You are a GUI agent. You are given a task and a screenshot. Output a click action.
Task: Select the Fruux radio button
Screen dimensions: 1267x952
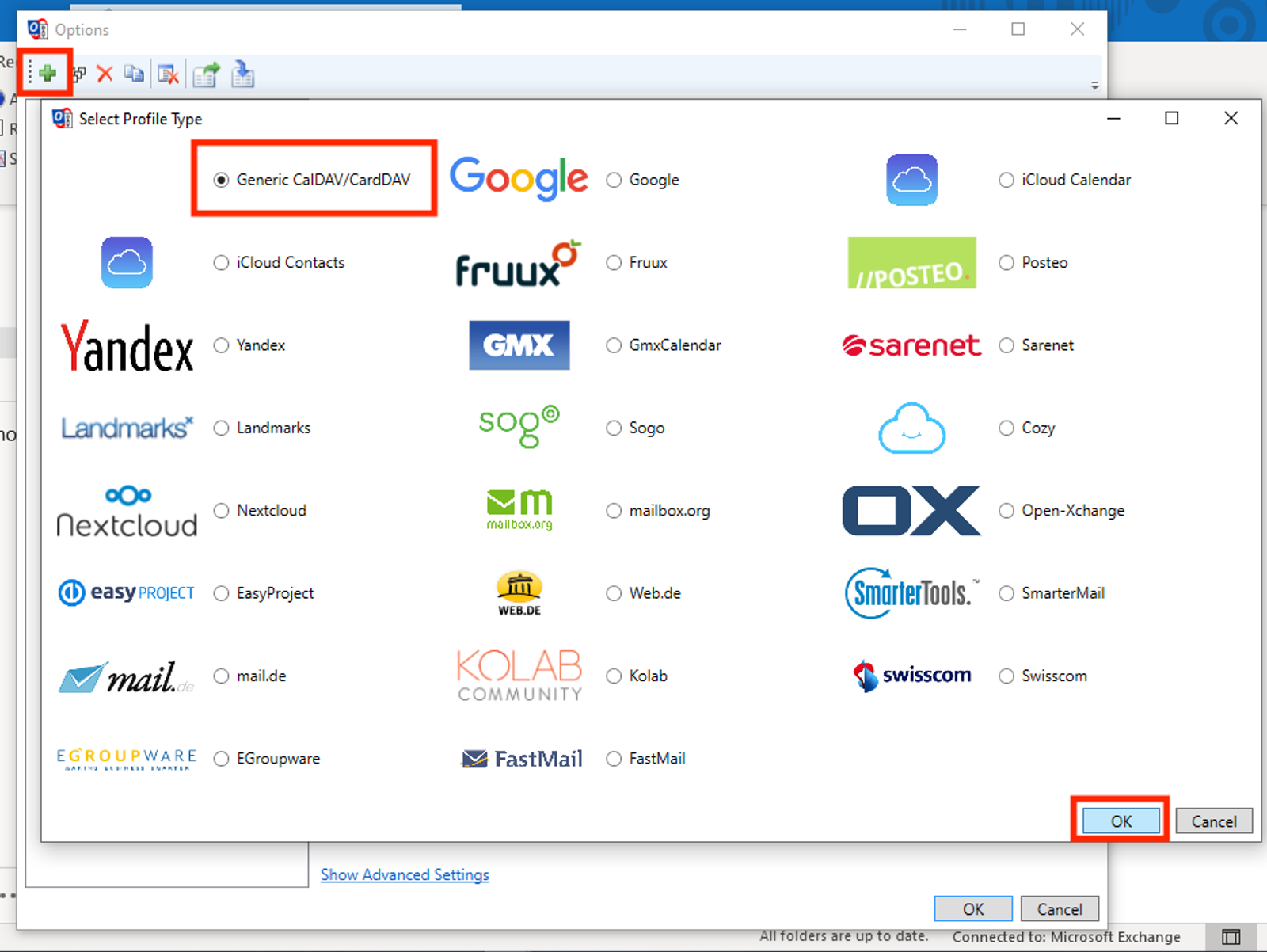pos(614,262)
